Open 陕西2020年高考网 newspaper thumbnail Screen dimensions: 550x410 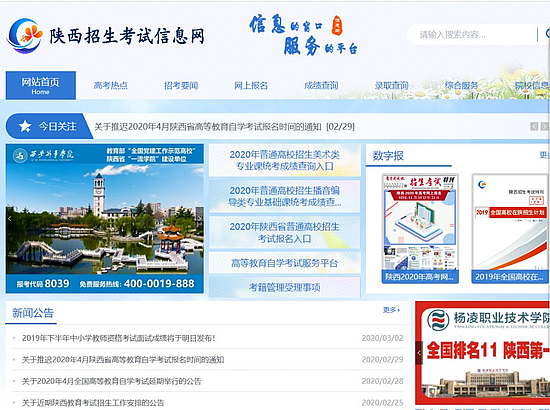[x=420, y=228]
